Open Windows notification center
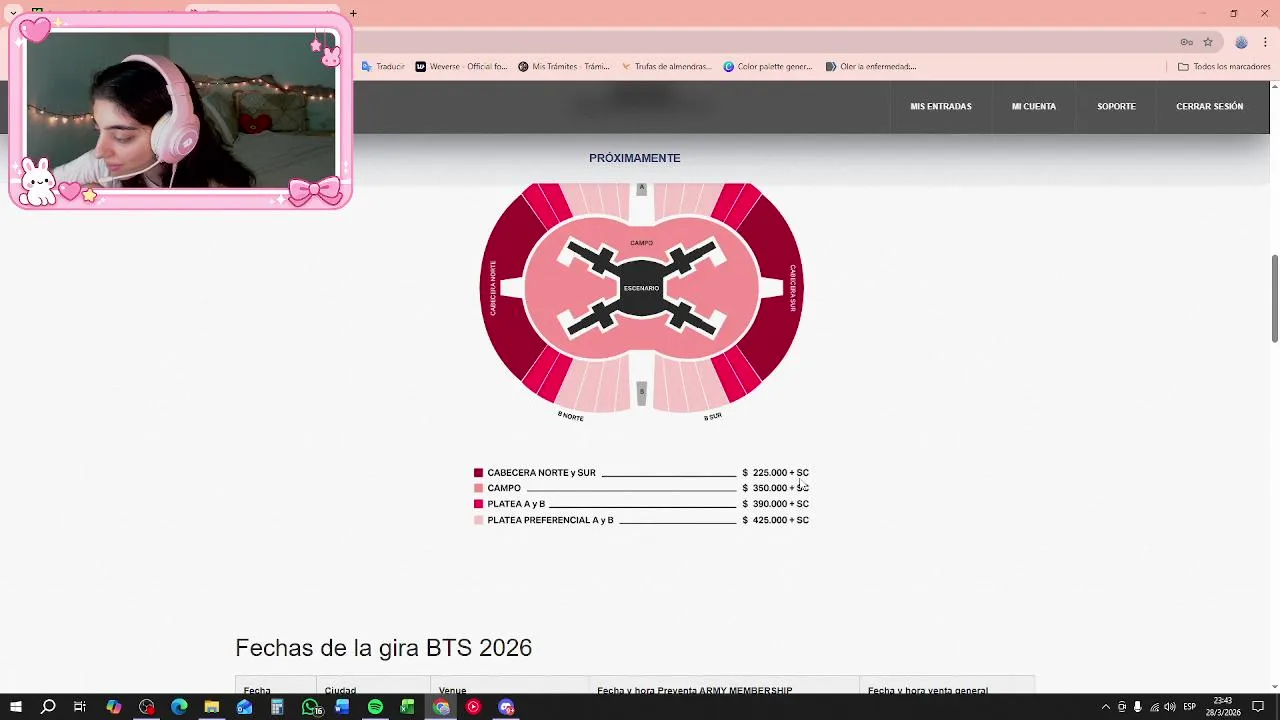 1258,707
